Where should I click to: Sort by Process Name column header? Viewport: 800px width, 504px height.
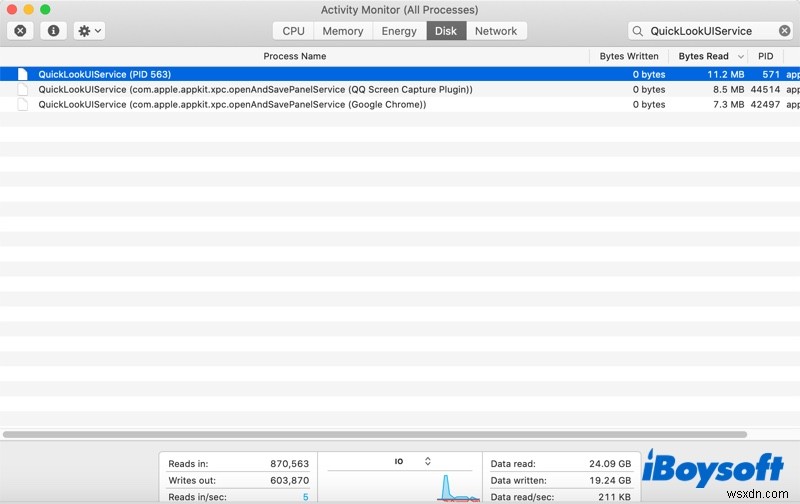pyautogui.click(x=294, y=56)
